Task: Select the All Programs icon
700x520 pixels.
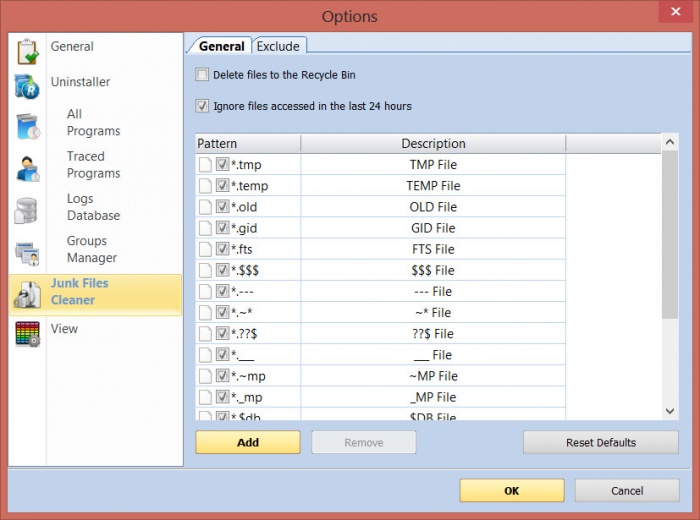Action: [27, 126]
